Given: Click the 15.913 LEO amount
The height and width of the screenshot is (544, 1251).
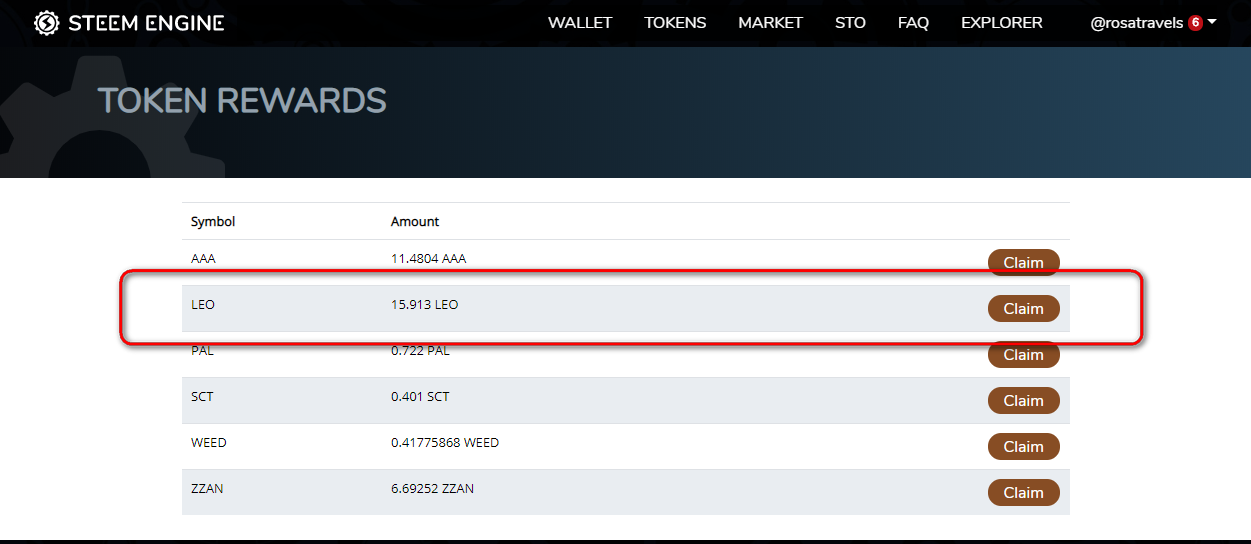Looking at the screenshot, I should tap(425, 305).
